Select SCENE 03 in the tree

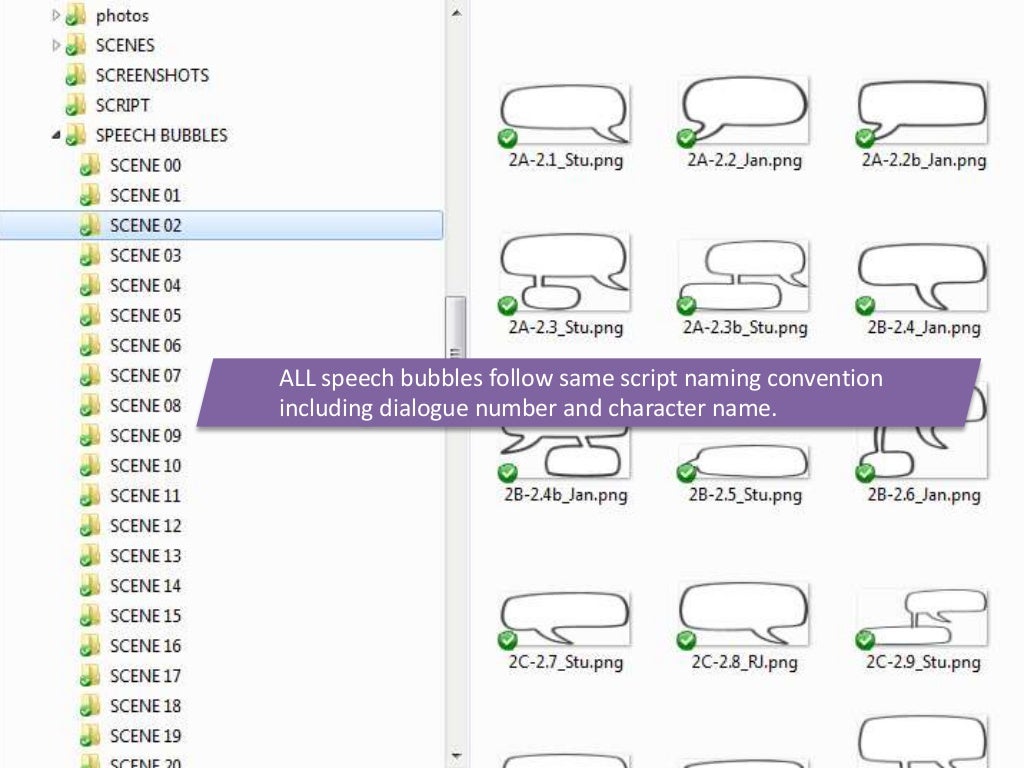tap(145, 255)
